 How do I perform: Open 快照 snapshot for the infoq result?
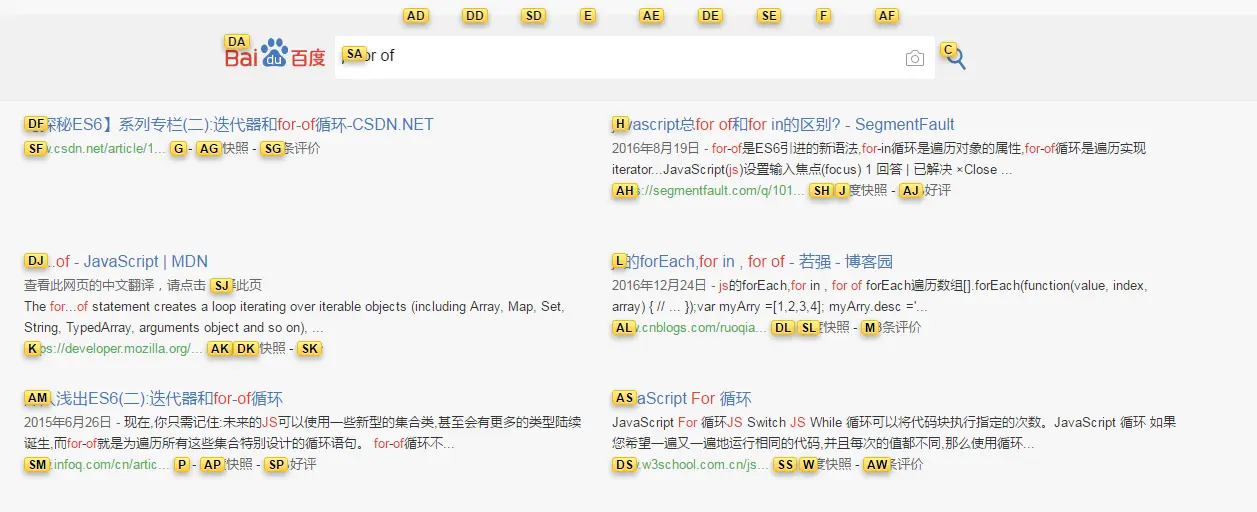(x=227, y=465)
